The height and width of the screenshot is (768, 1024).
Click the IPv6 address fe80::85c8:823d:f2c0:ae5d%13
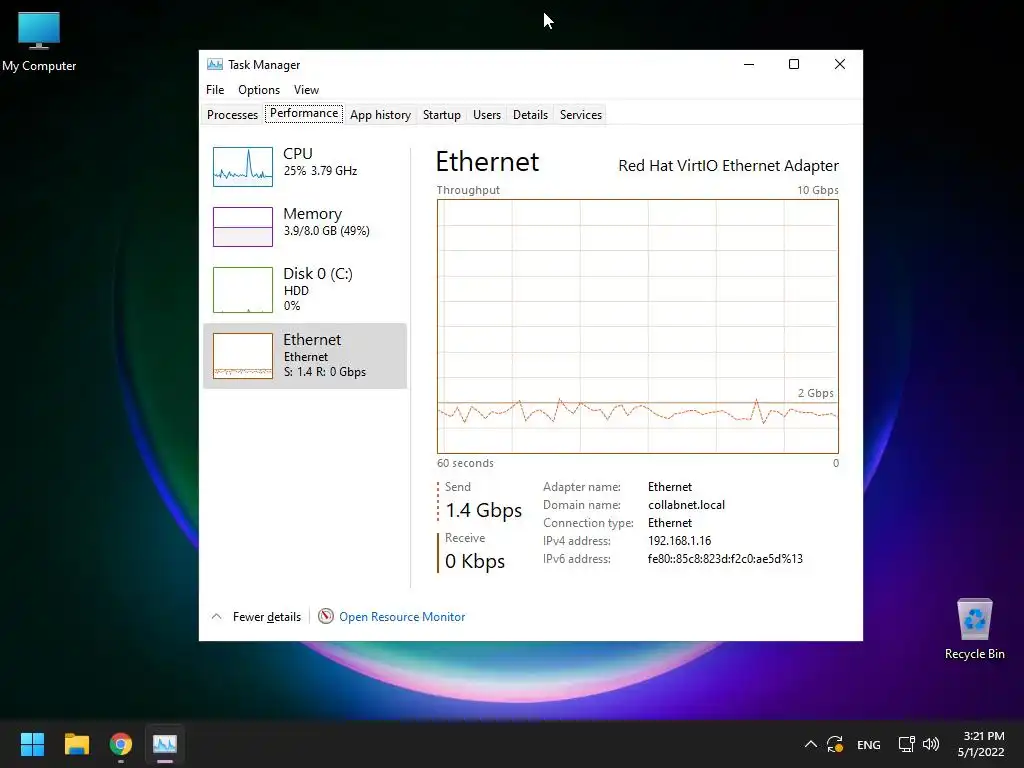[725, 559]
